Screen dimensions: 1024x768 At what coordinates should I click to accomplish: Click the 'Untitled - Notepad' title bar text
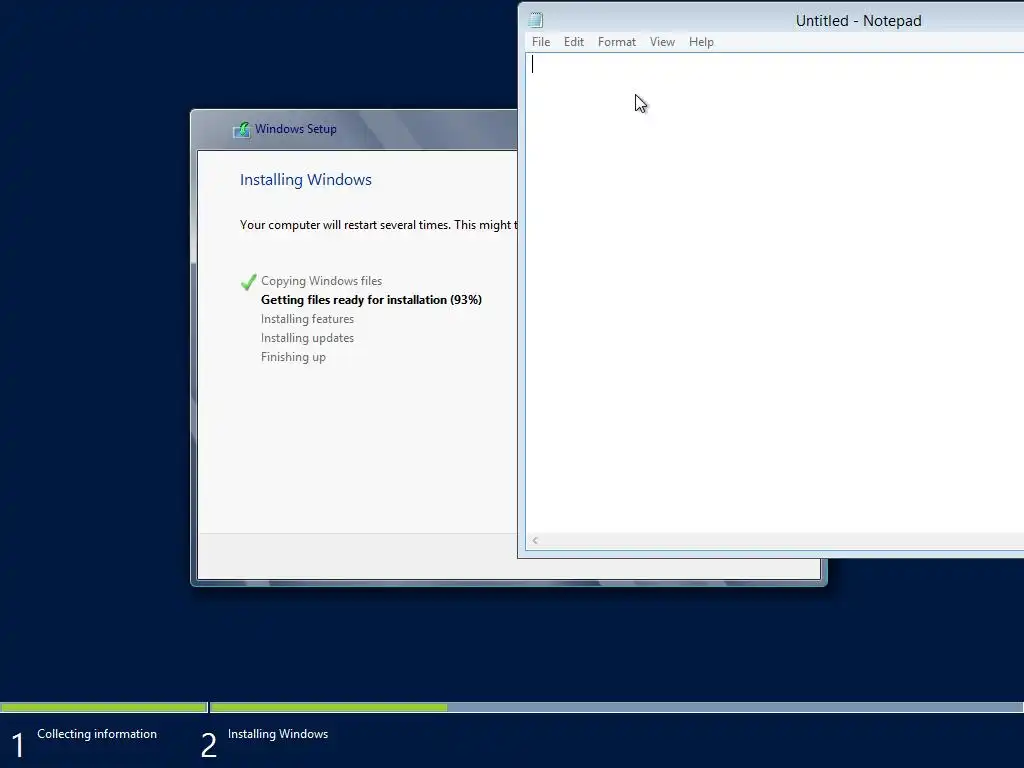coord(858,21)
